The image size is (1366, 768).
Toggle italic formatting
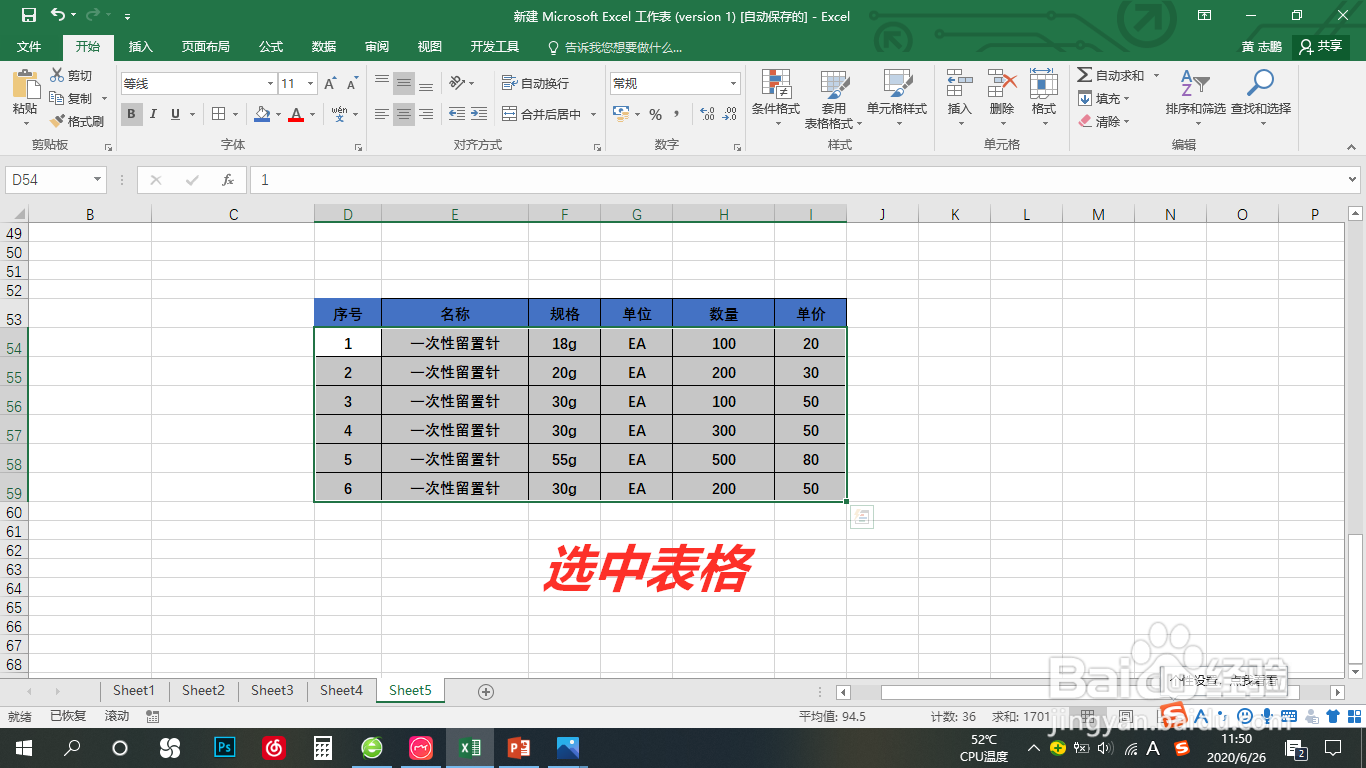tap(151, 114)
